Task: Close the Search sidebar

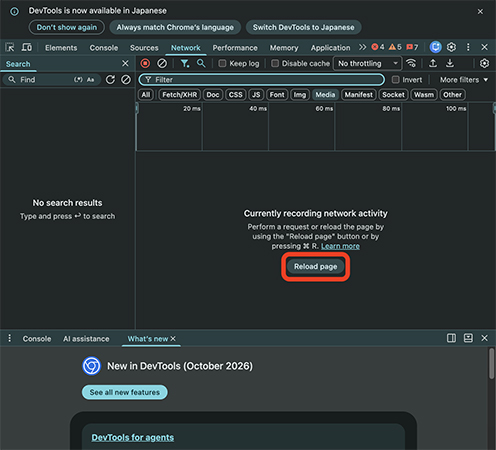Action: tap(125, 63)
